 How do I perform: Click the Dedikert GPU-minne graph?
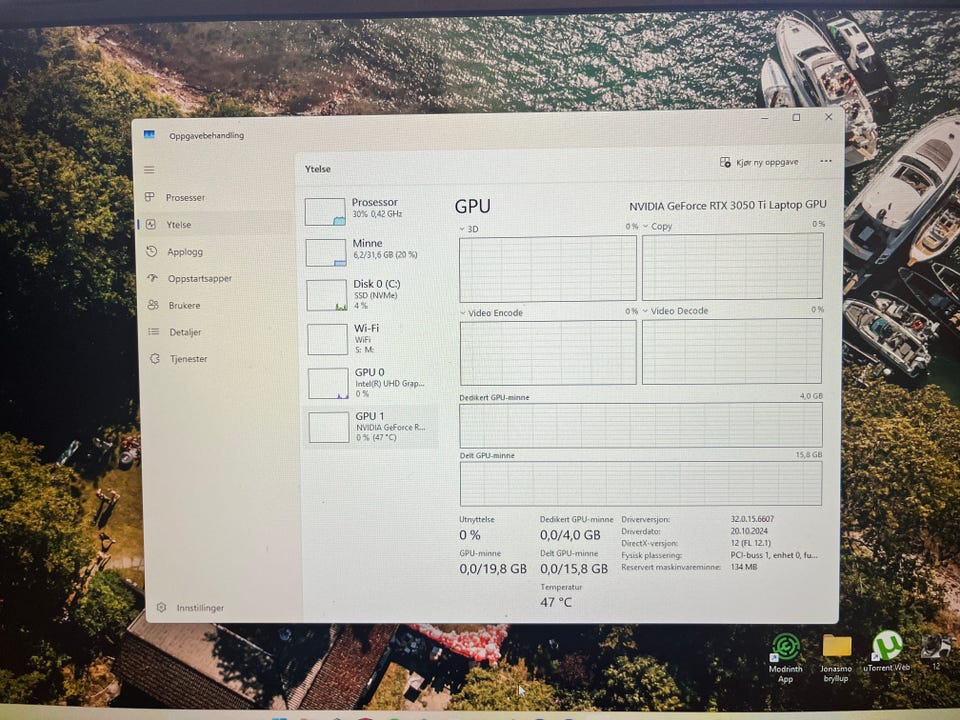[x=641, y=425]
